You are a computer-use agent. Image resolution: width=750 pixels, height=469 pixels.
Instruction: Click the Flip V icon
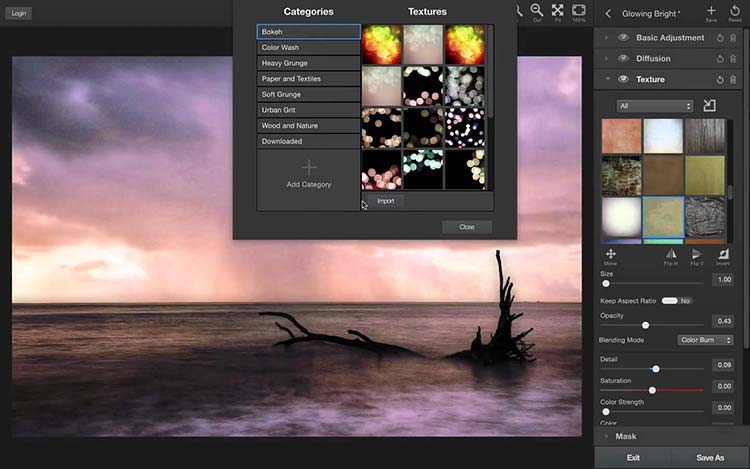[x=697, y=254]
